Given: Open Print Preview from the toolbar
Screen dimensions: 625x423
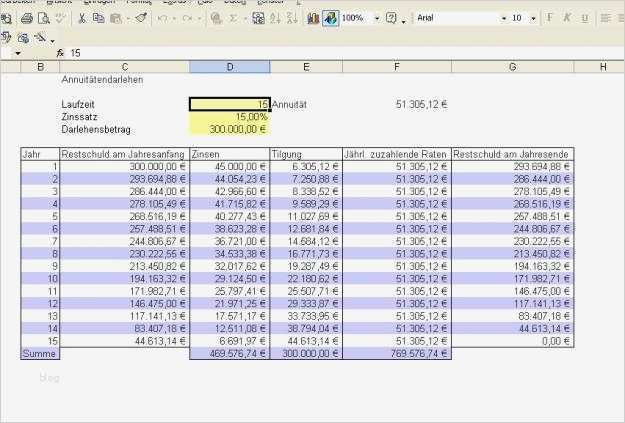Looking at the screenshot, I should (x=43, y=18).
